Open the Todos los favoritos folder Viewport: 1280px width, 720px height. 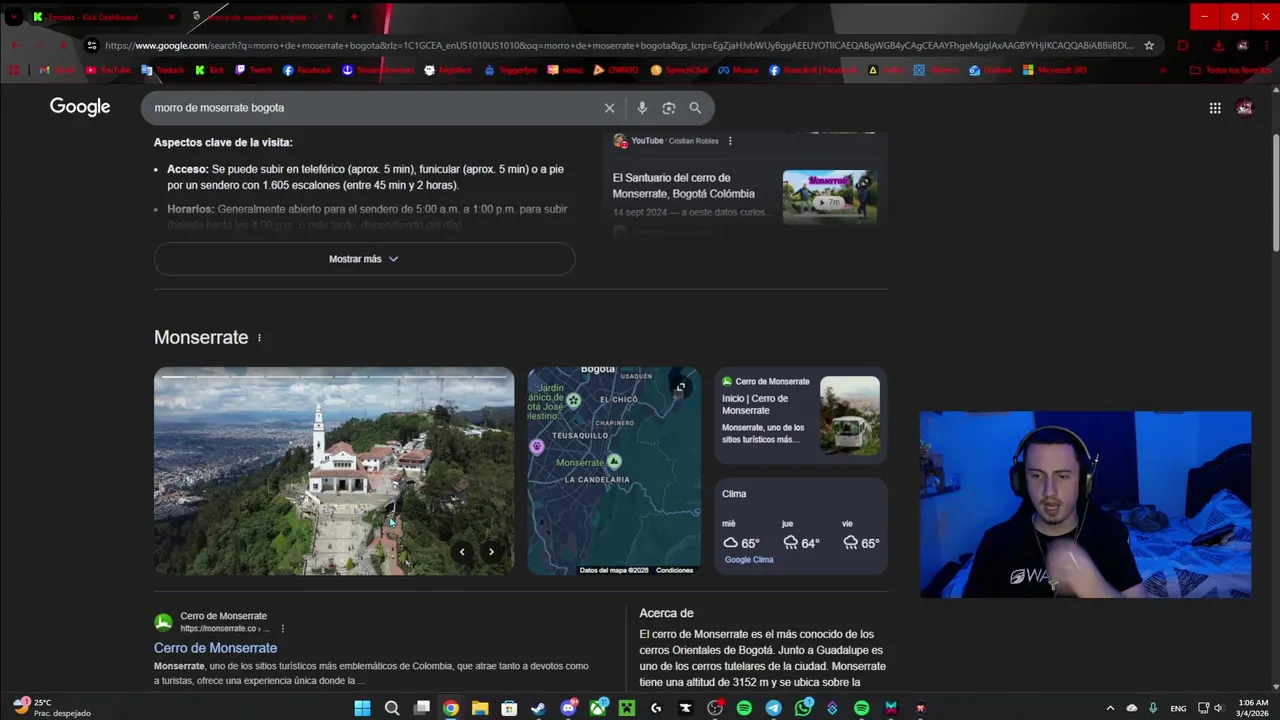tap(1230, 70)
